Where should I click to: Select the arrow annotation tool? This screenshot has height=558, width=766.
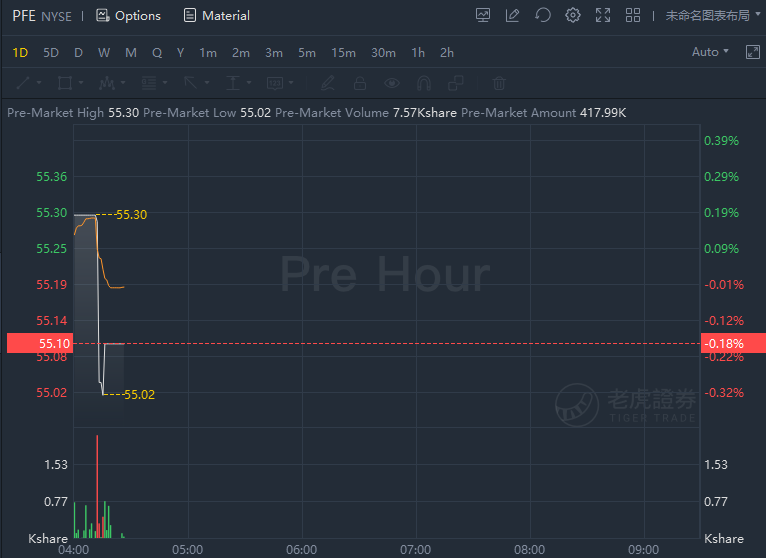[x=191, y=83]
